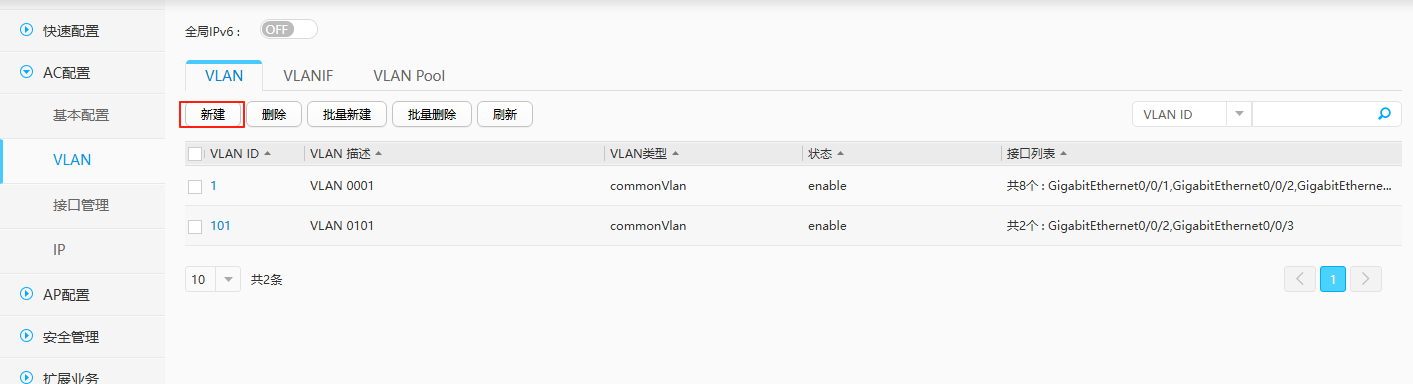This screenshot has height=384, width=1413.
Task: Go to next page arrow
Action: [1366, 279]
